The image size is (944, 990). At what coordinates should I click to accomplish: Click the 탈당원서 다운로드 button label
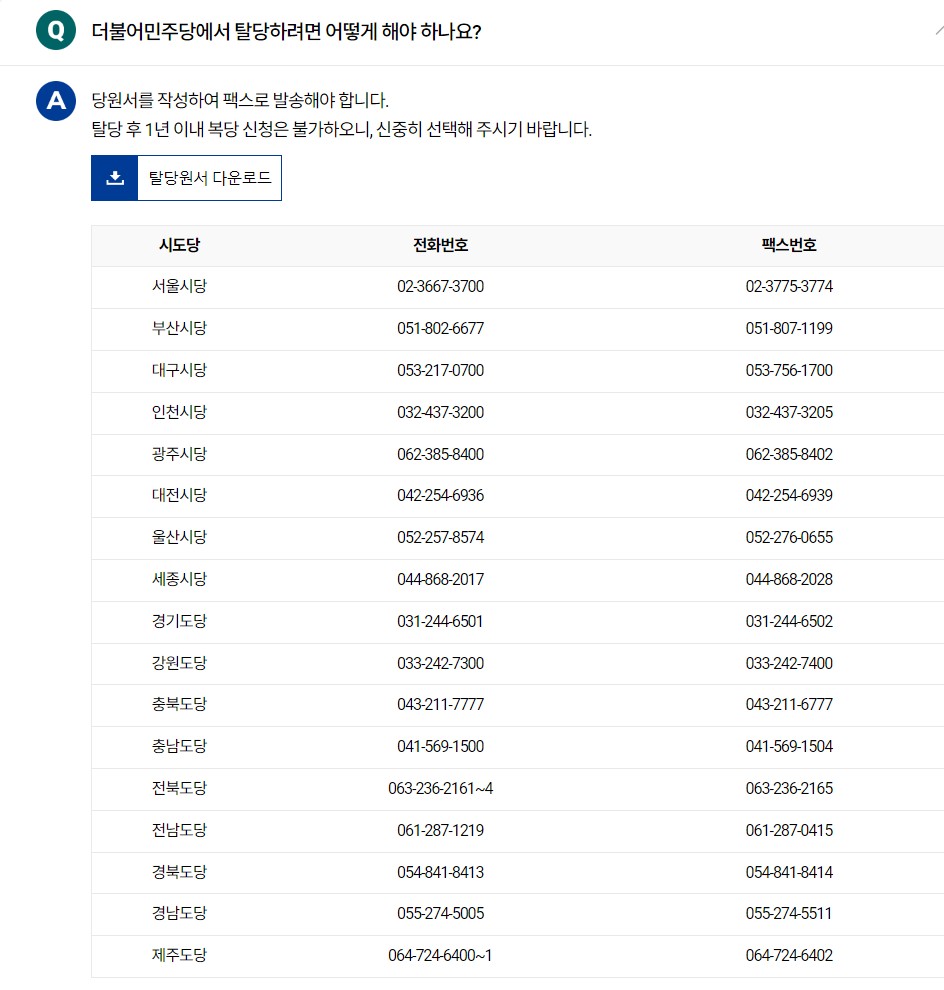pyautogui.click(x=210, y=178)
